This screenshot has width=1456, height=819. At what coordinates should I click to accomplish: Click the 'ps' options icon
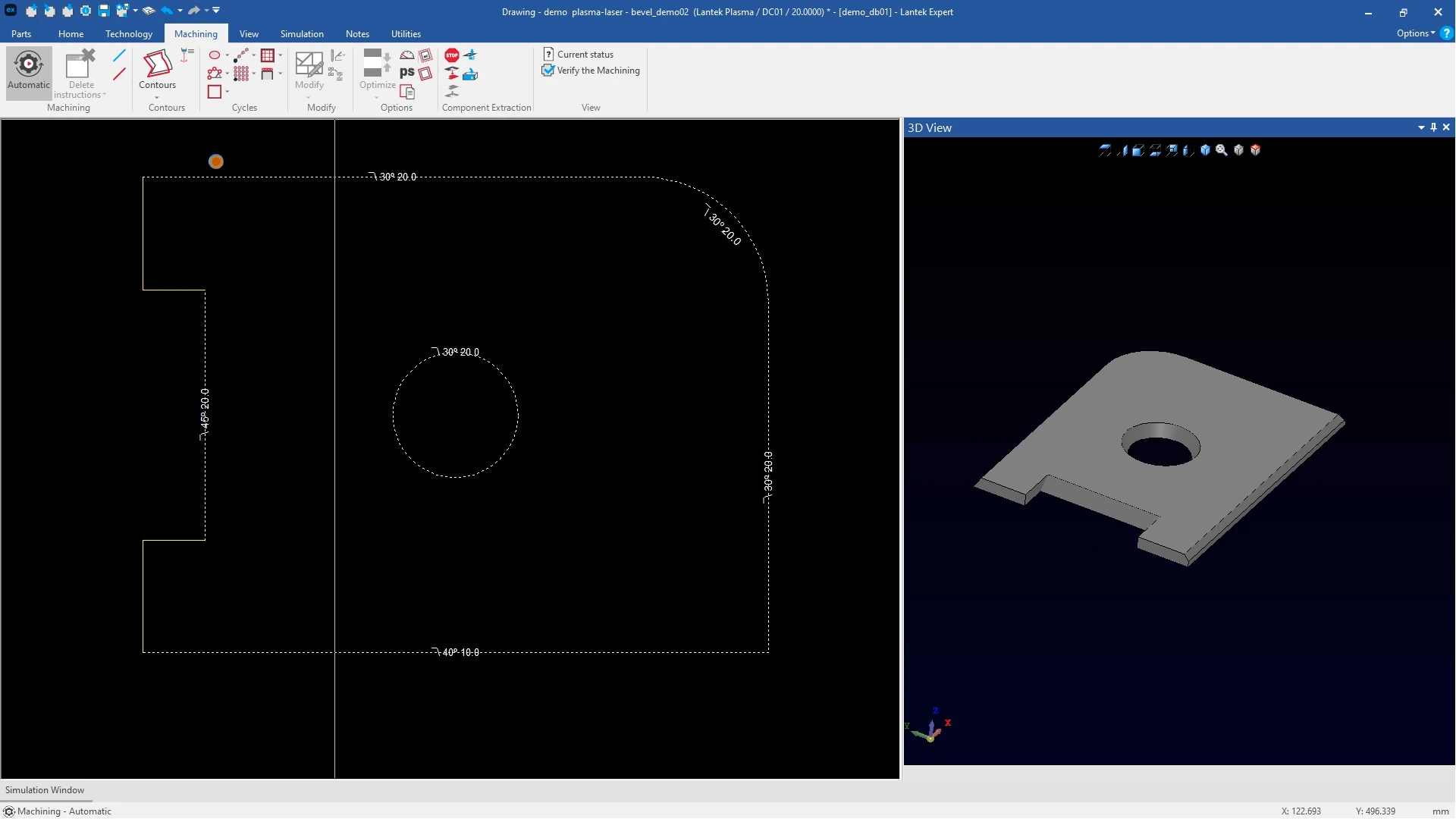tap(407, 73)
